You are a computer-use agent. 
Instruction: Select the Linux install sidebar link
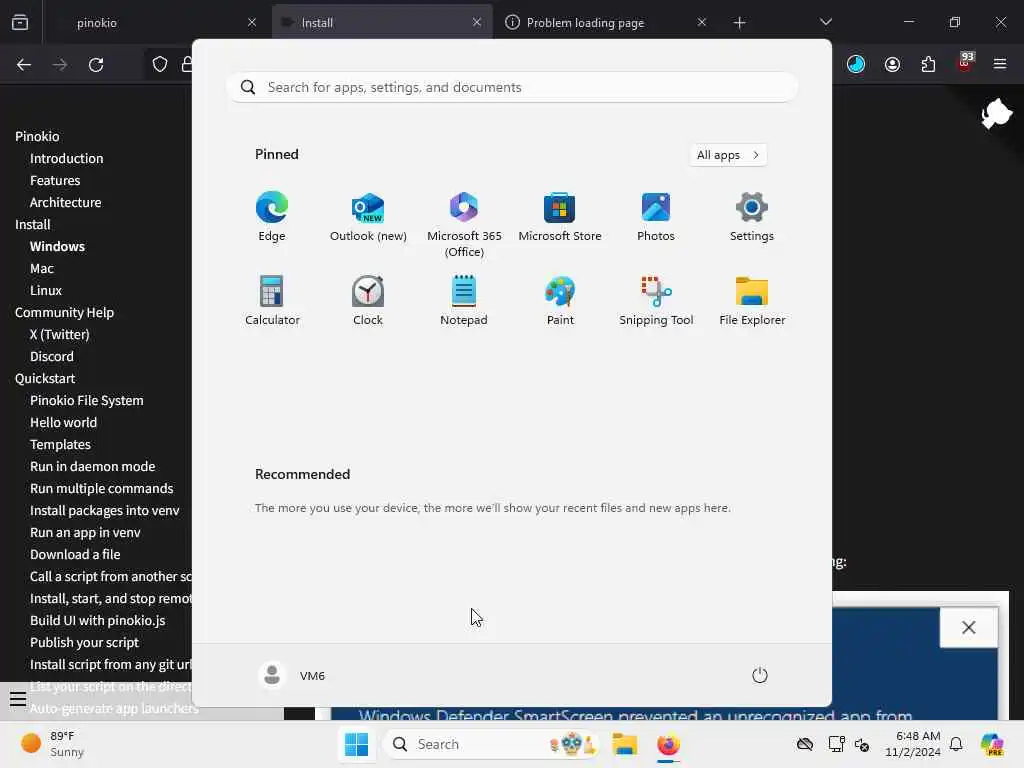pyautogui.click(x=46, y=290)
